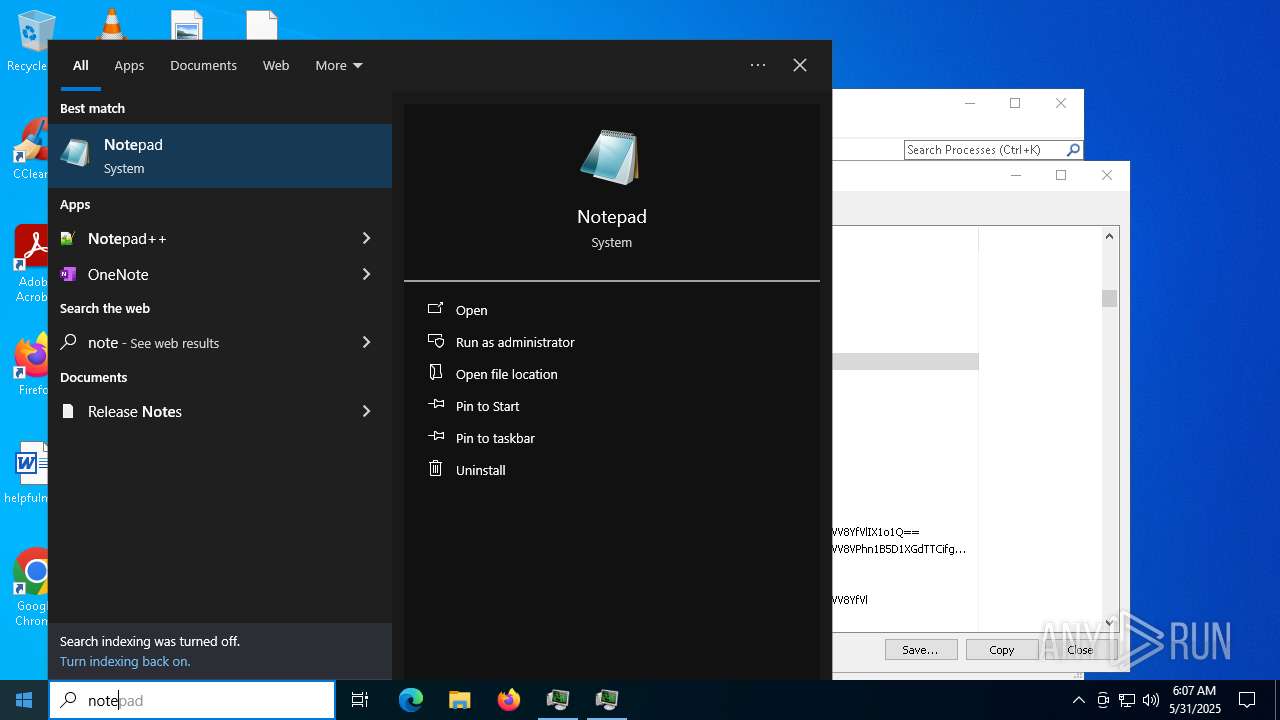Image resolution: width=1280 pixels, height=720 pixels.
Task: Launch Microsoft Edge from taskbar
Action: 411,700
